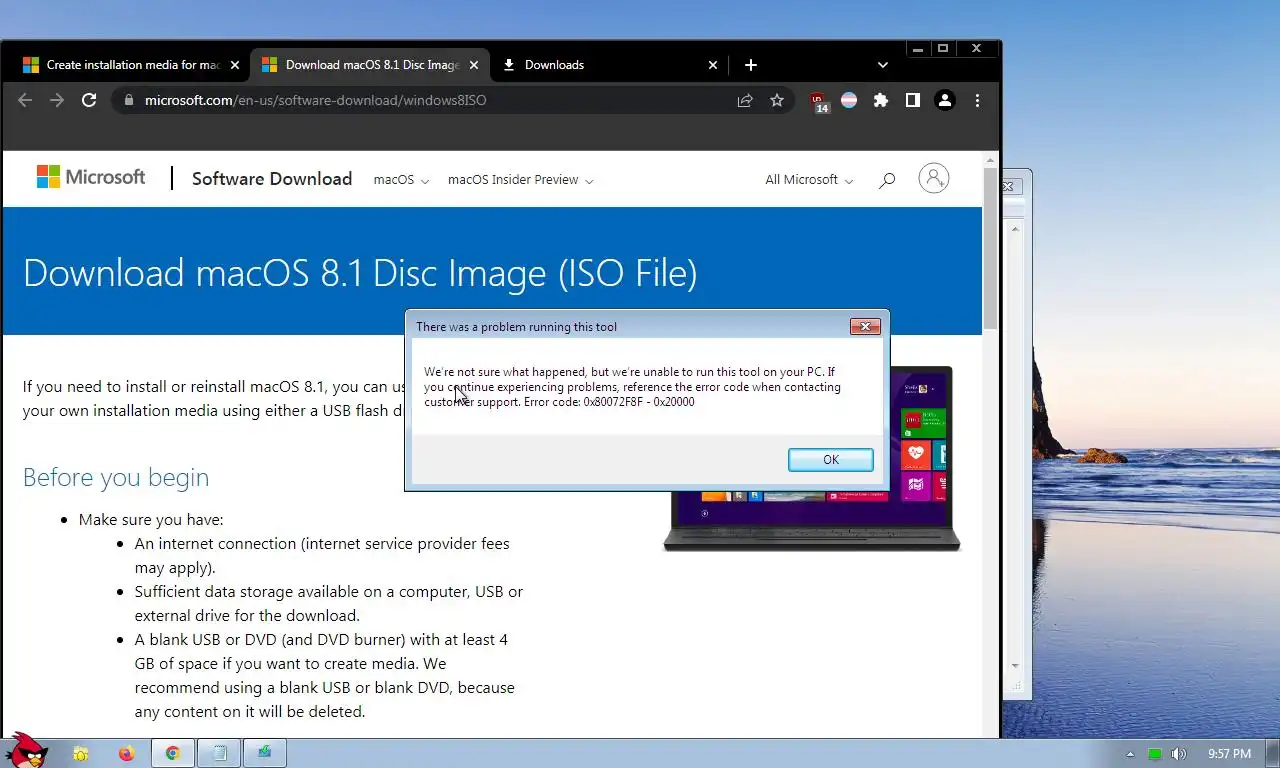This screenshot has height=768, width=1280.
Task: Reload the current page
Action: [89, 100]
